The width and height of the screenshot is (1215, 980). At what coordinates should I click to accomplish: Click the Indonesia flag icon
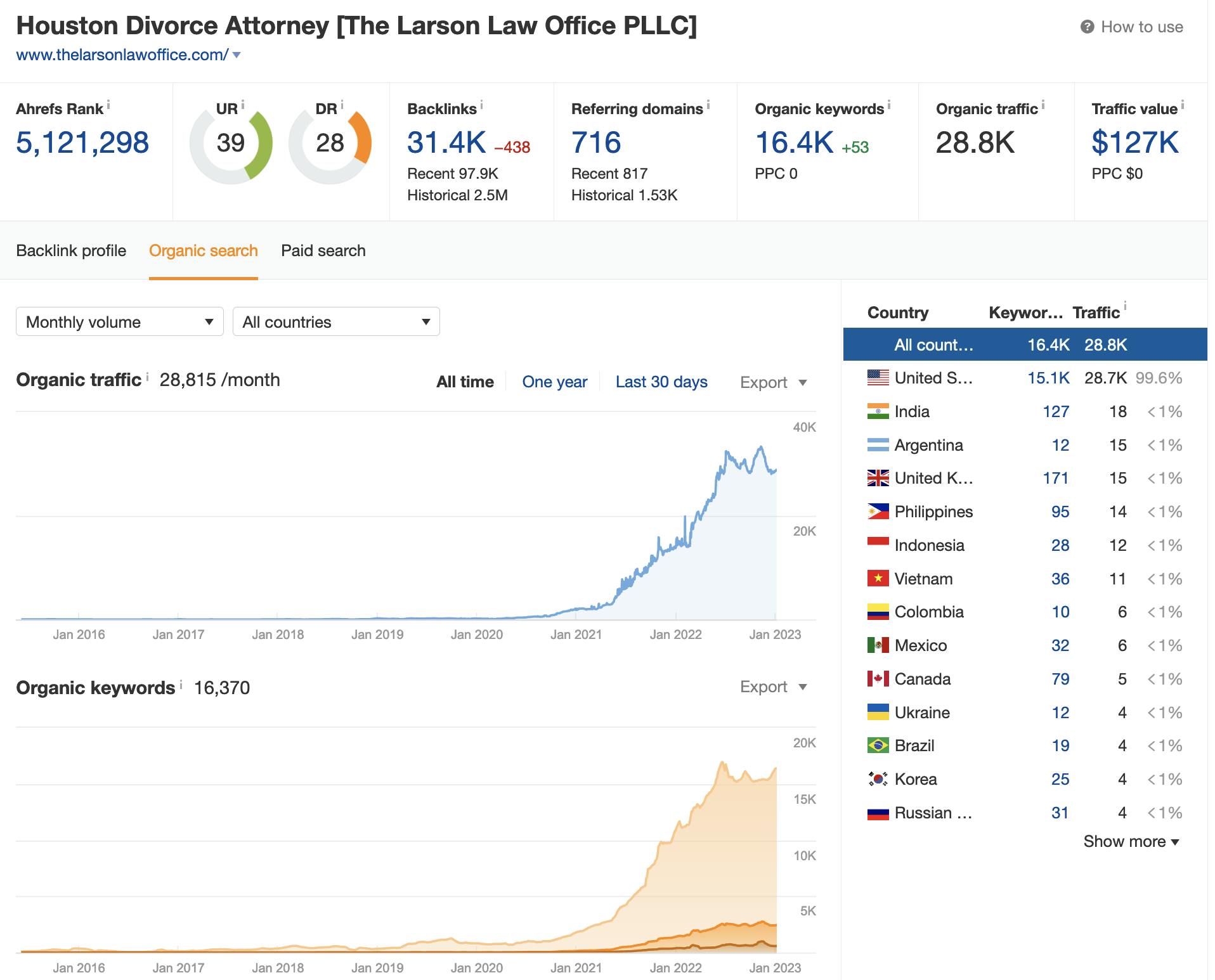click(x=878, y=545)
